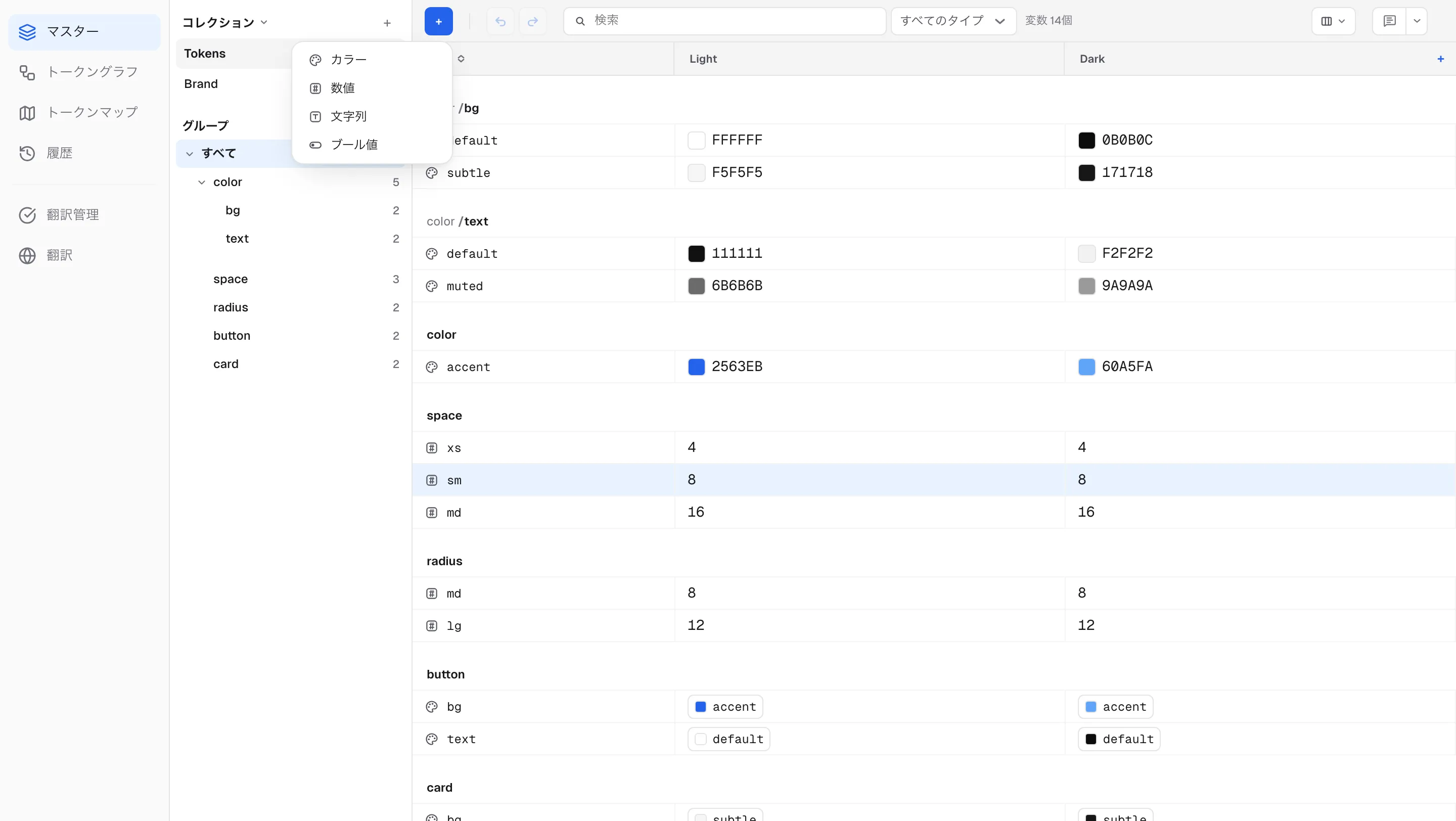Open the comments panel icon
1456x821 pixels.
(1389, 21)
